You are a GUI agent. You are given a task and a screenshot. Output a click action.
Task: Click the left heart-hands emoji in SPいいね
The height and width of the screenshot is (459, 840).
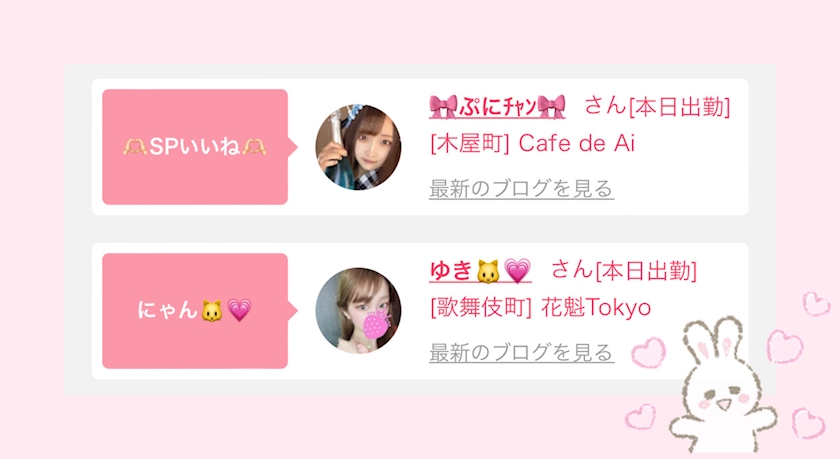135,147
